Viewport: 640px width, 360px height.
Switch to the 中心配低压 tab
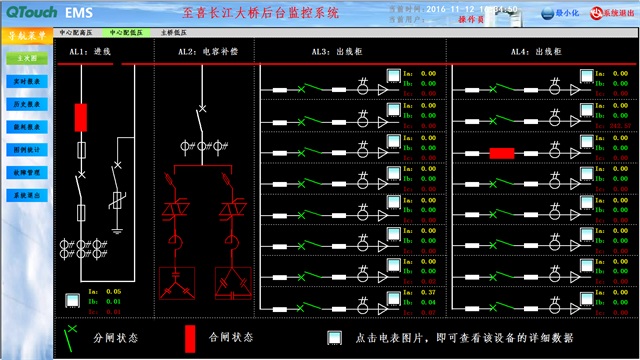point(126,33)
